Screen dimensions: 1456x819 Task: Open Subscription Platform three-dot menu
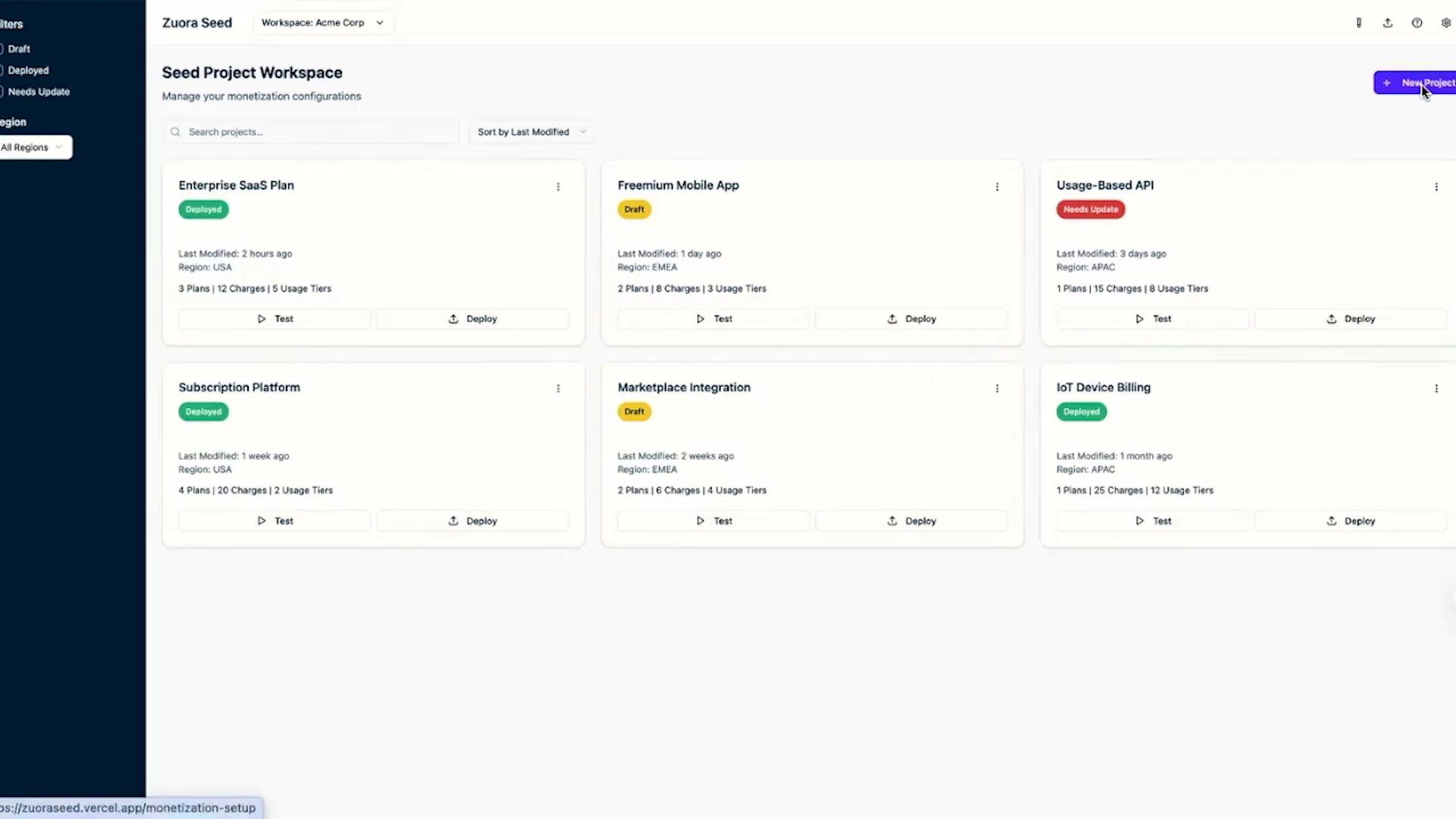pos(558,388)
